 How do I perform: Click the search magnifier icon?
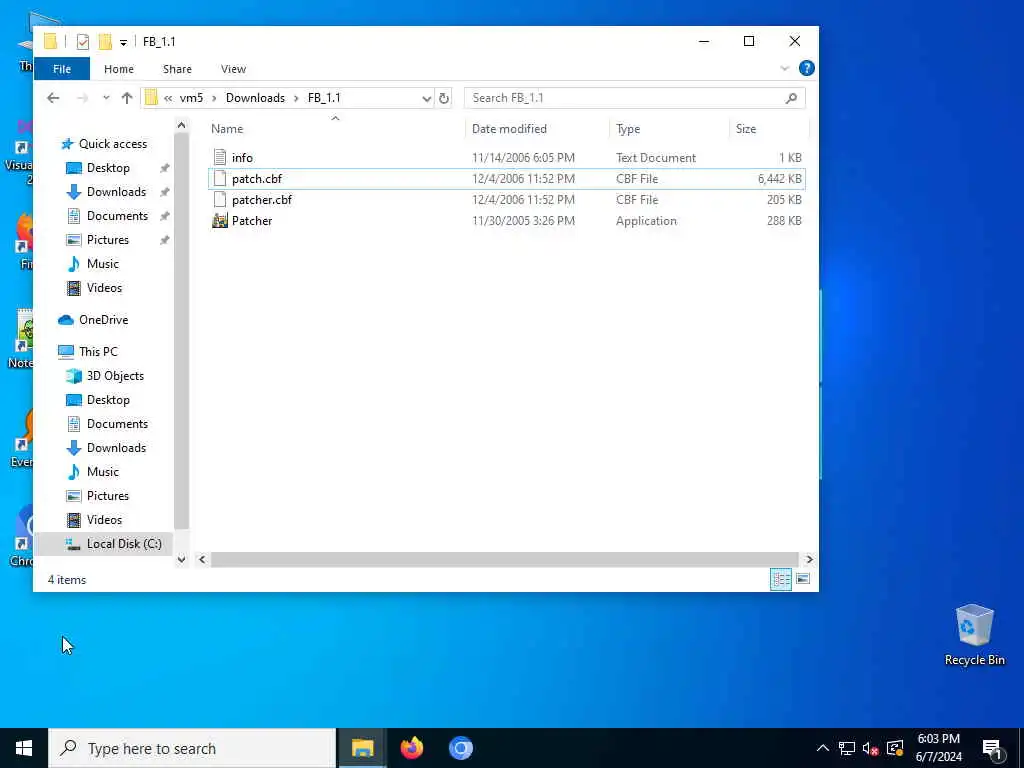coord(791,98)
